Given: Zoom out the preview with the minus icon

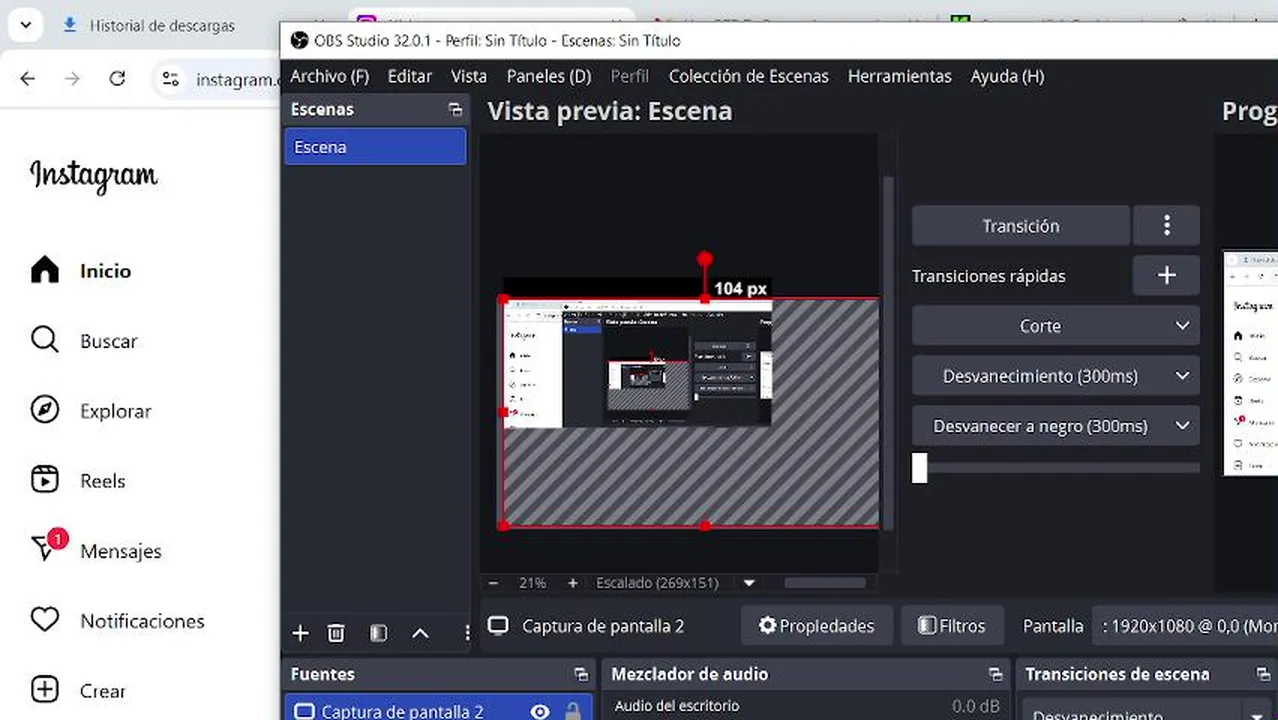Looking at the screenshot, I should click(x=493, y=583).
